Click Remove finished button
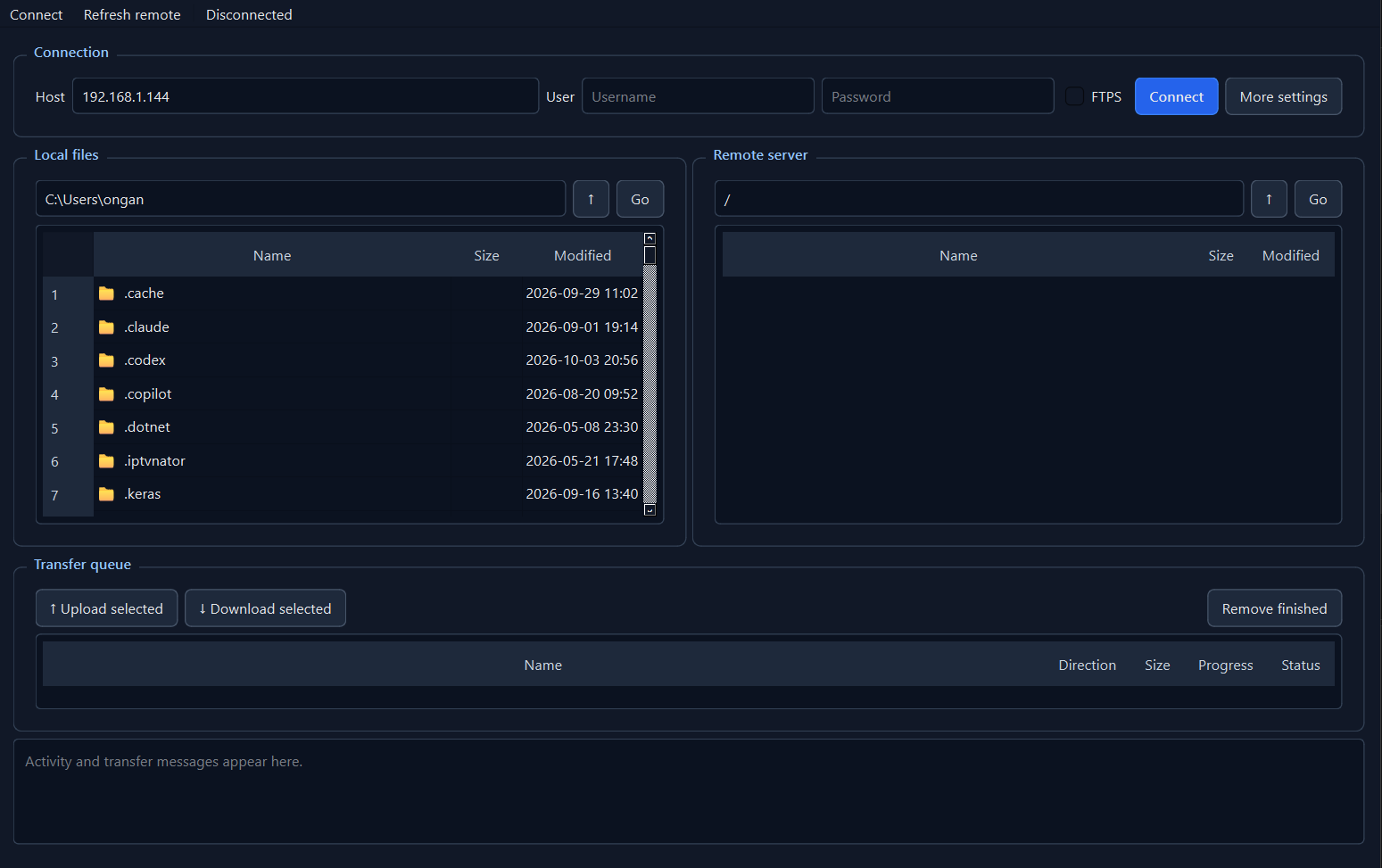 (1274, 608)
